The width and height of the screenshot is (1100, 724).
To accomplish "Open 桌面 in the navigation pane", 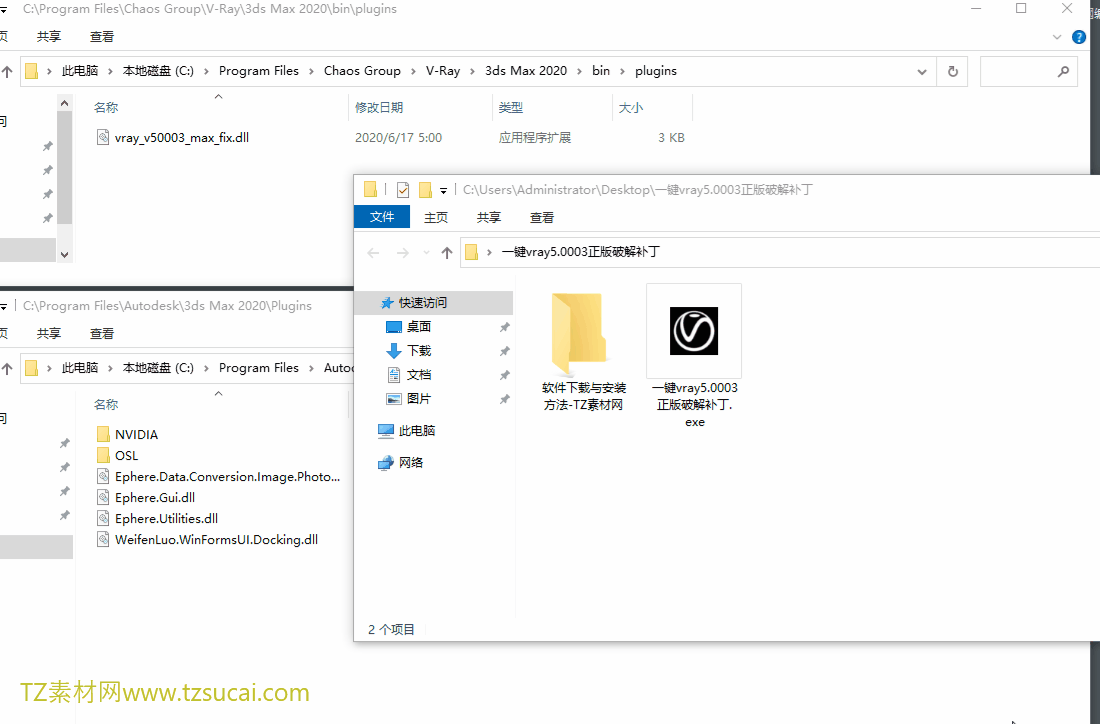I will [x=419, y=326].
